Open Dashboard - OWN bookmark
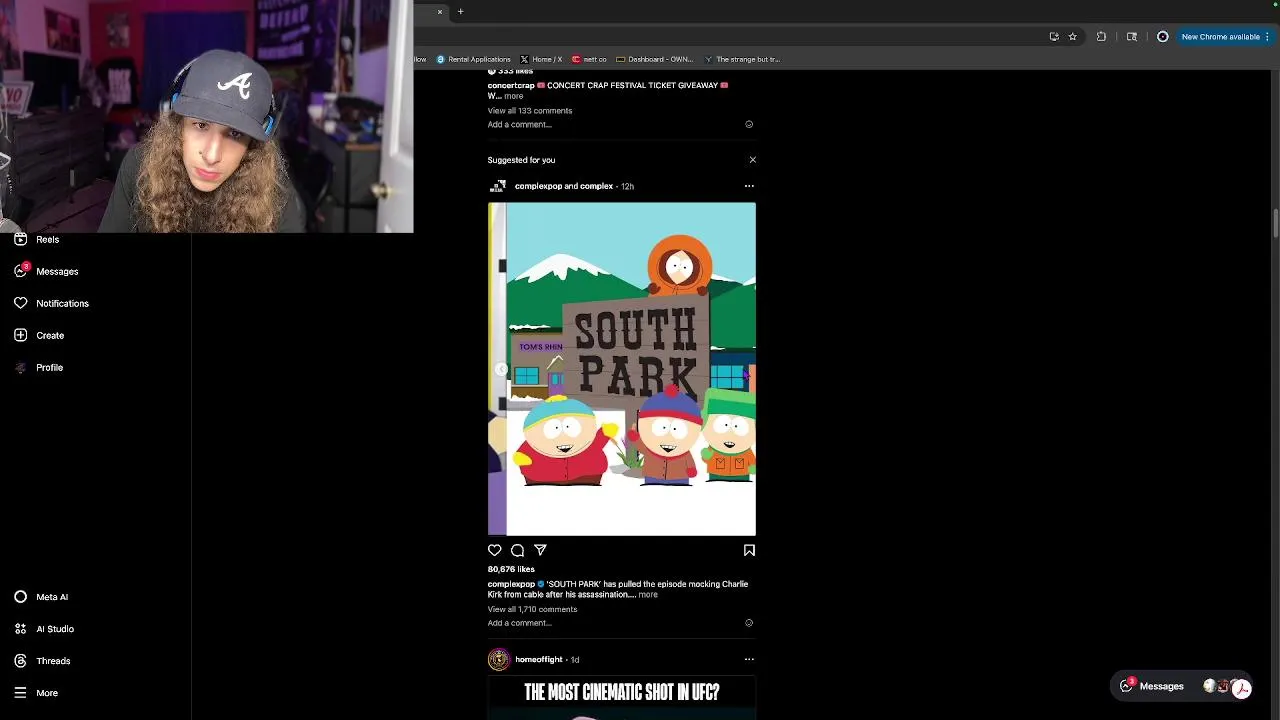The image size is (1280, 720). (654, 59)
